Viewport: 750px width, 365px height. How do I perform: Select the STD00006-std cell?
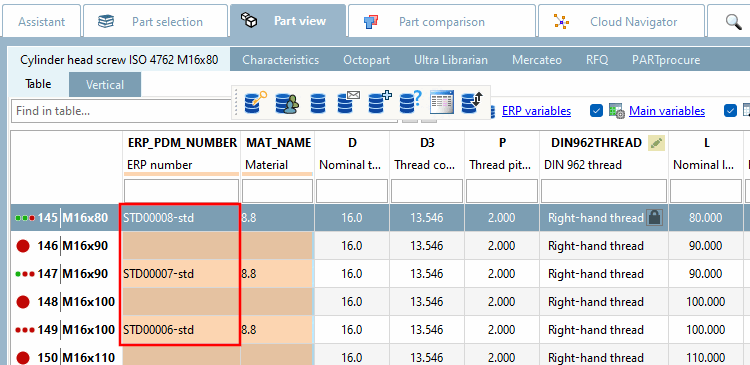pos(181,330)
